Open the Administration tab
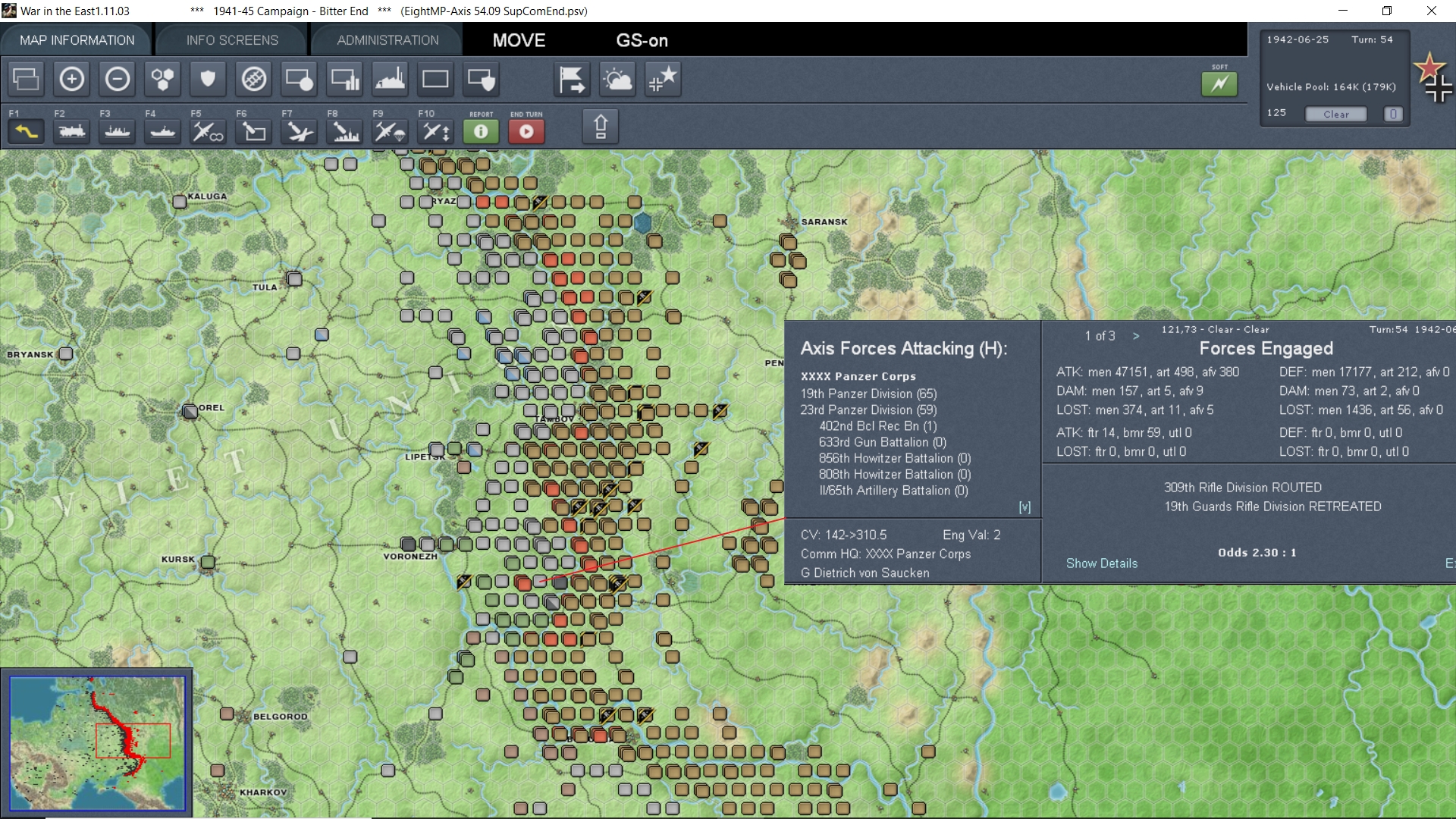Image resolution: width=1456 pixels, height=819 pixels. pyautogui.click(x=388, y=40)
